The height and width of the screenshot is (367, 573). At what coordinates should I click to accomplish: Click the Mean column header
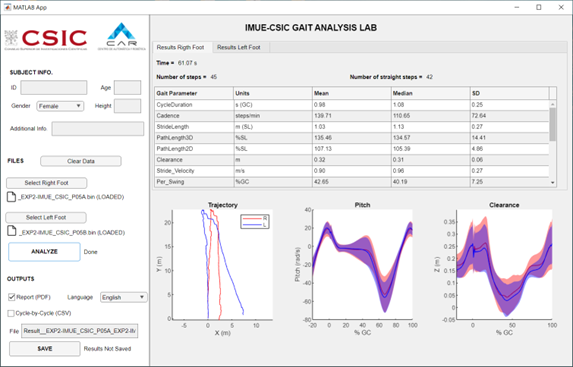[352, 93]
